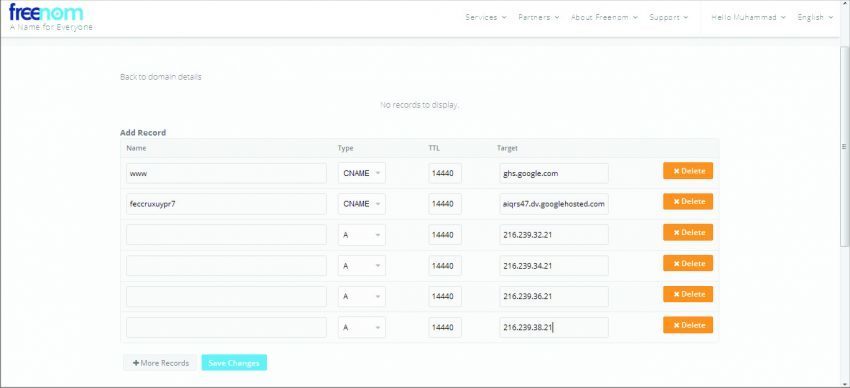Add more records with the More Records button
Screen dimensions: 850x388
160,363
